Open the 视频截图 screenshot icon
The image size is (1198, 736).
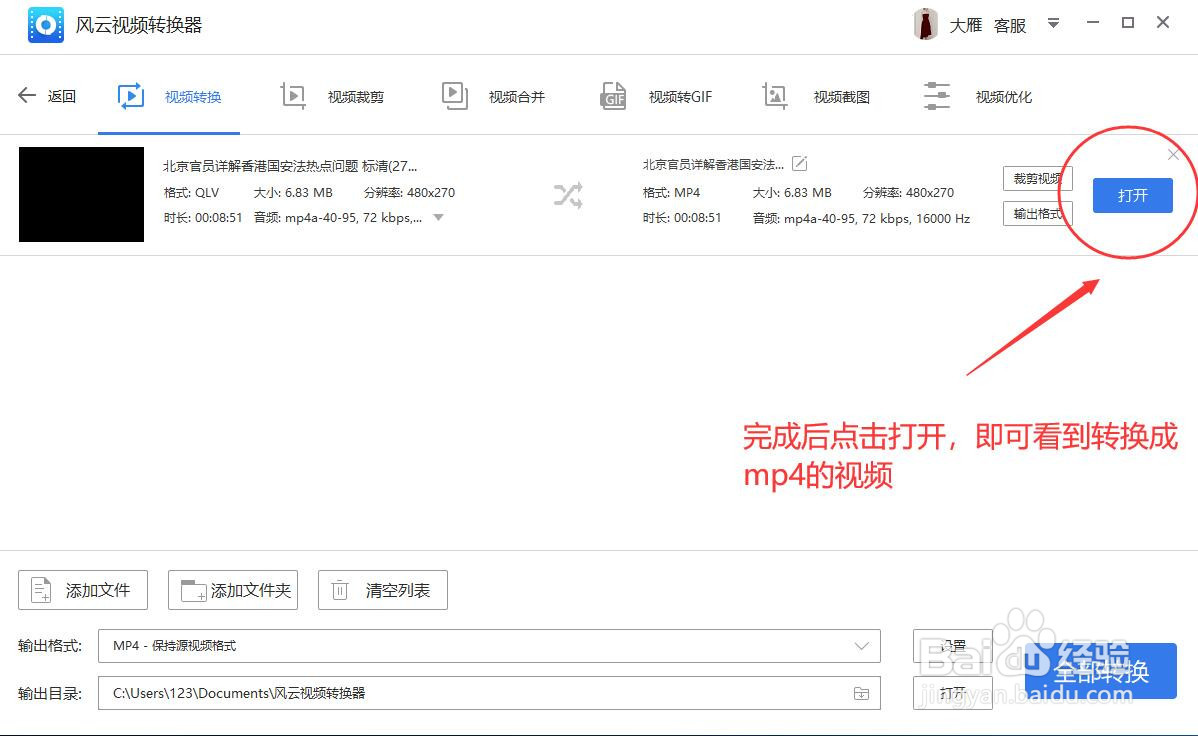pyautogui.click(x=775, y=96)
